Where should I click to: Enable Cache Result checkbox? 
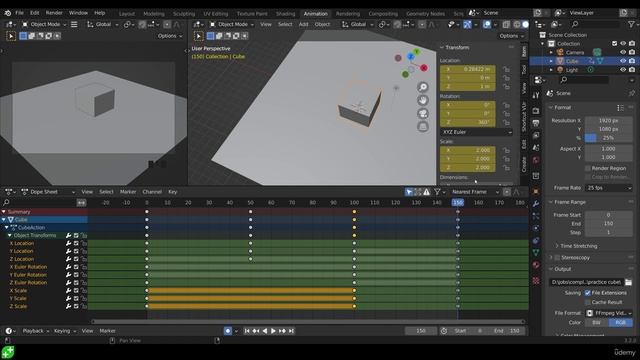pyautogui.click(x=588, y=302)
